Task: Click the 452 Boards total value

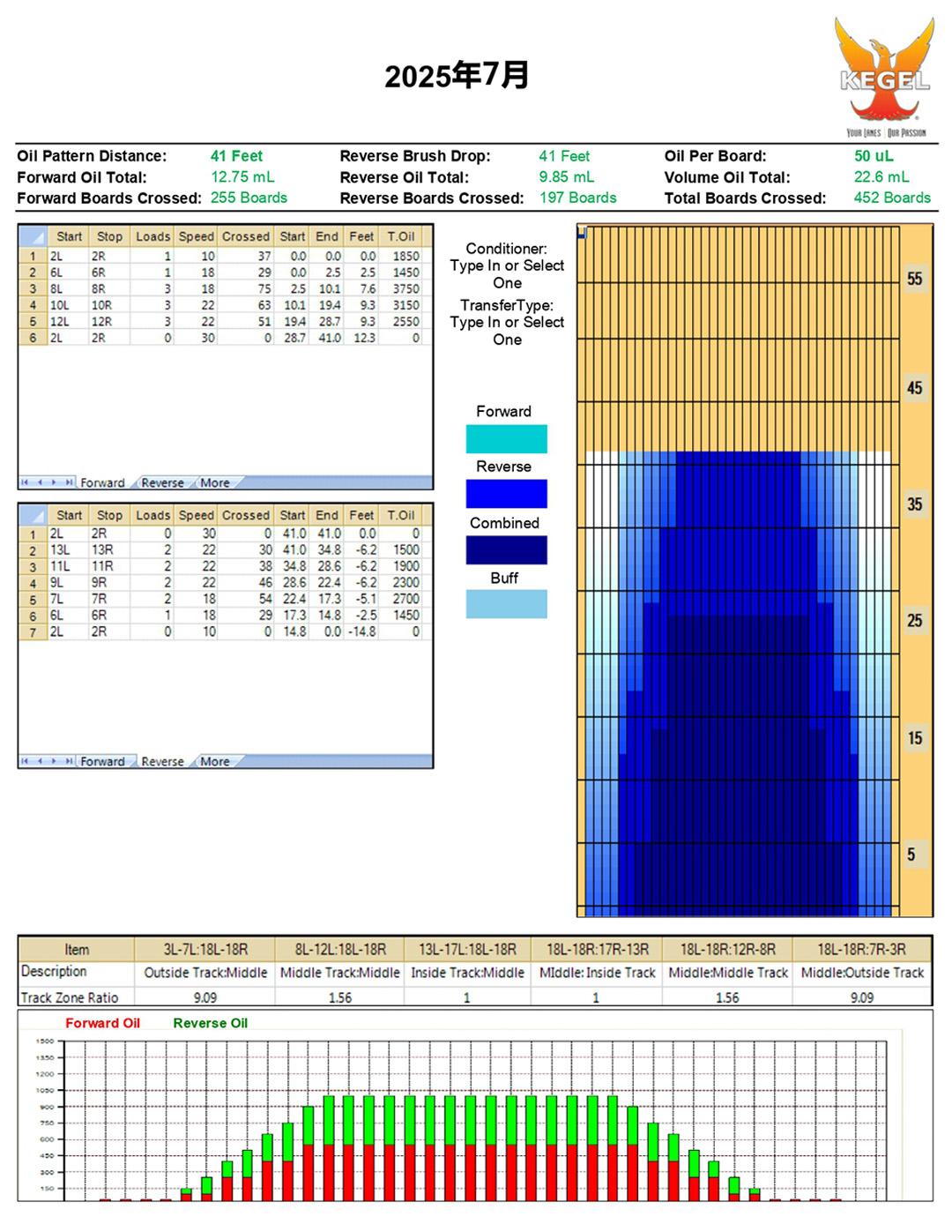Action: click(892, 198)
